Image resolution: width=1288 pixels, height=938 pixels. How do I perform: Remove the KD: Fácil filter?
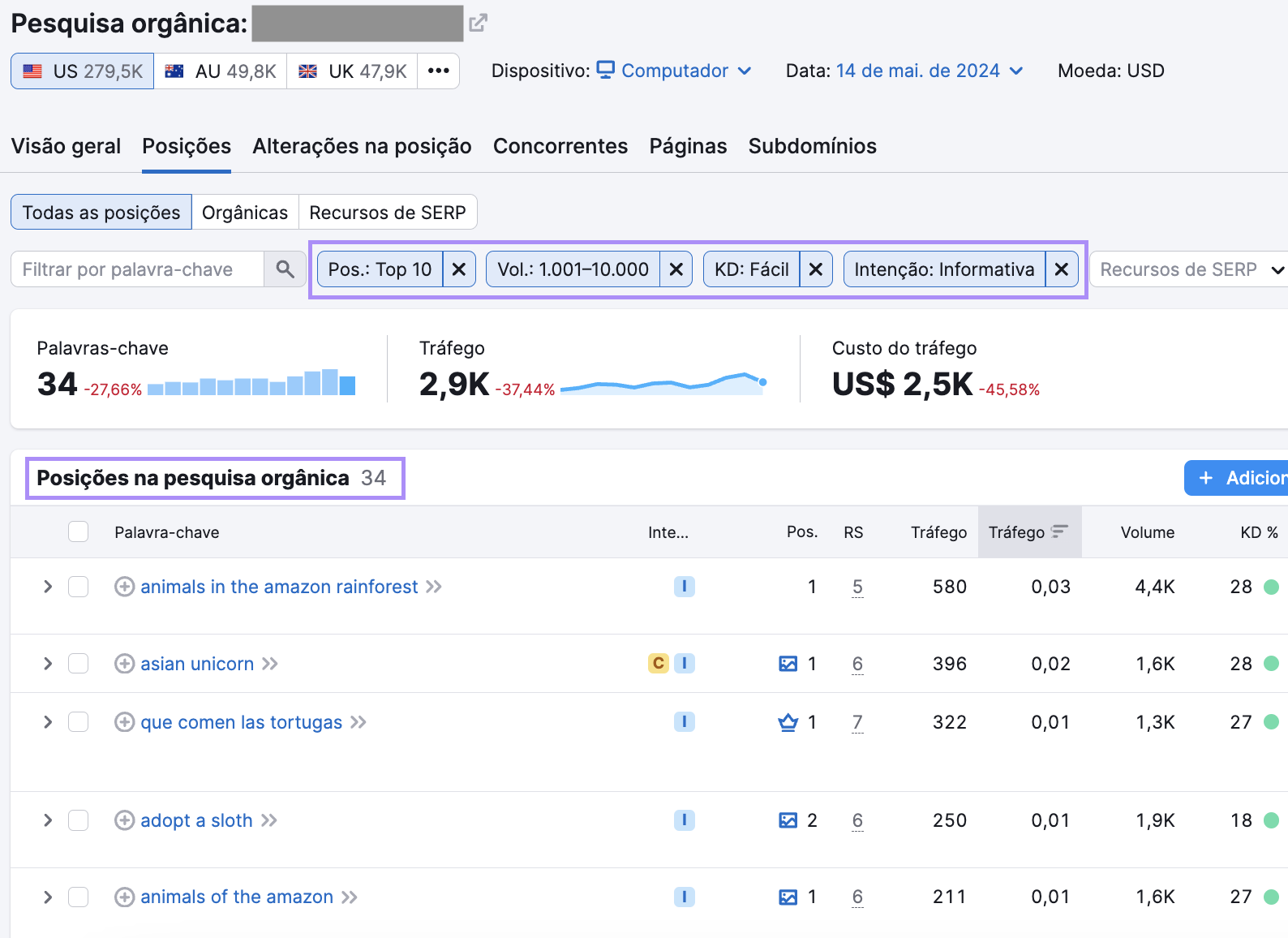coord(816,269)
